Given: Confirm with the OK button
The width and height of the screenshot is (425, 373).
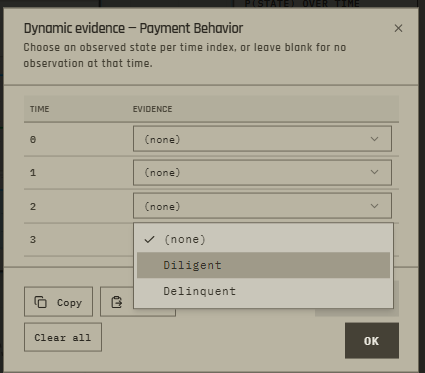Looking at the screenshot, I should pos(372,341).
